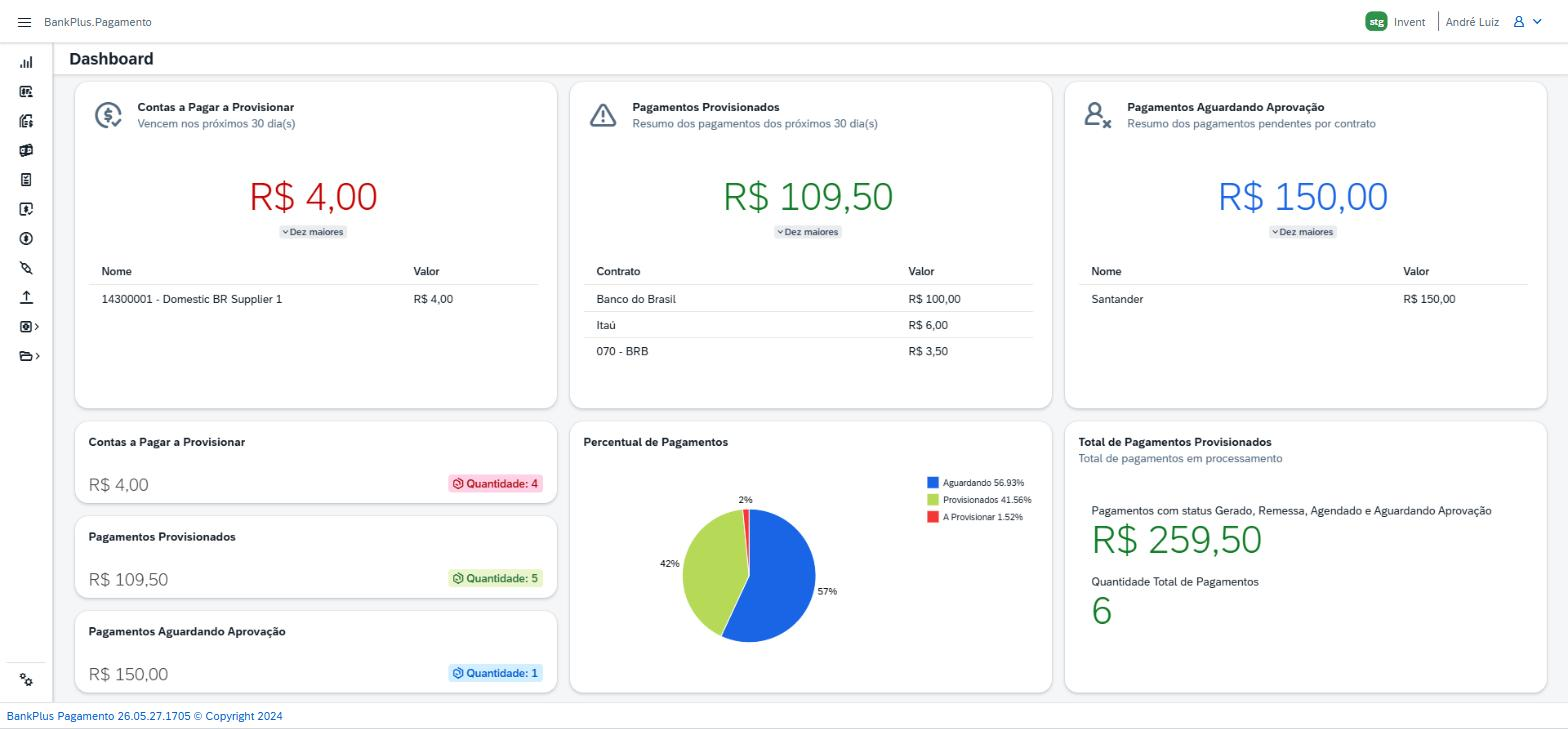Viewport: 1568px width, 729px height.
Task: Click the money bills sidebar icon
Action: (x=26, y=150)
